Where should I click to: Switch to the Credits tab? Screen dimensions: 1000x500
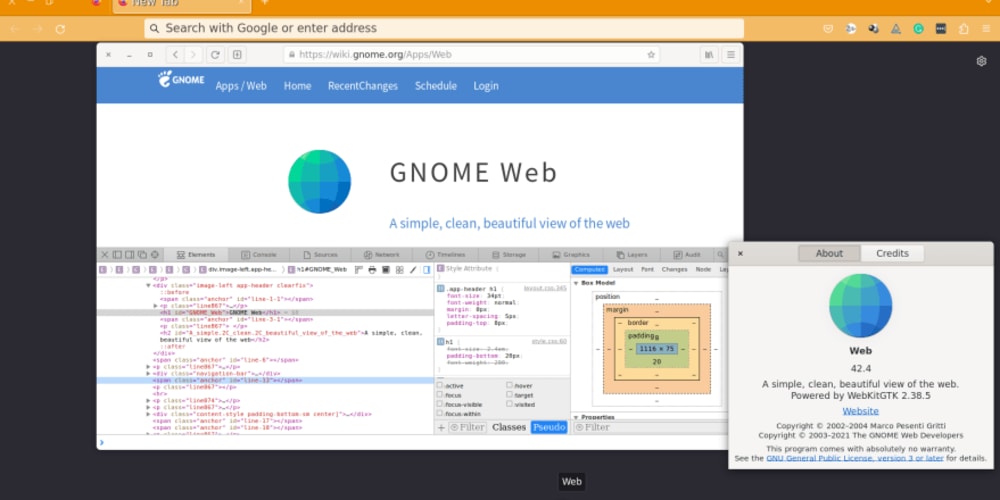click(892, 253)
